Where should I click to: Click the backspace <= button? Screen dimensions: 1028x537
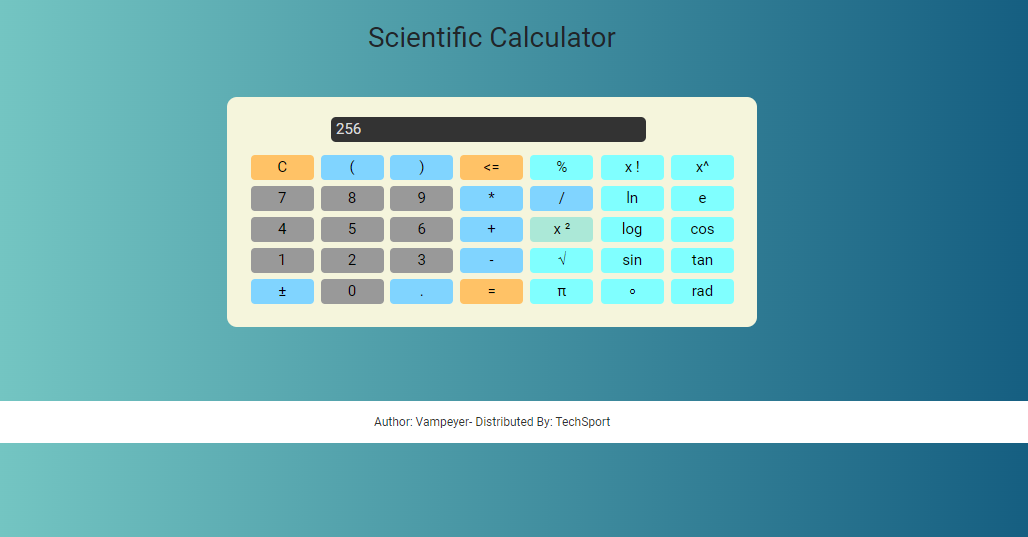491,167
